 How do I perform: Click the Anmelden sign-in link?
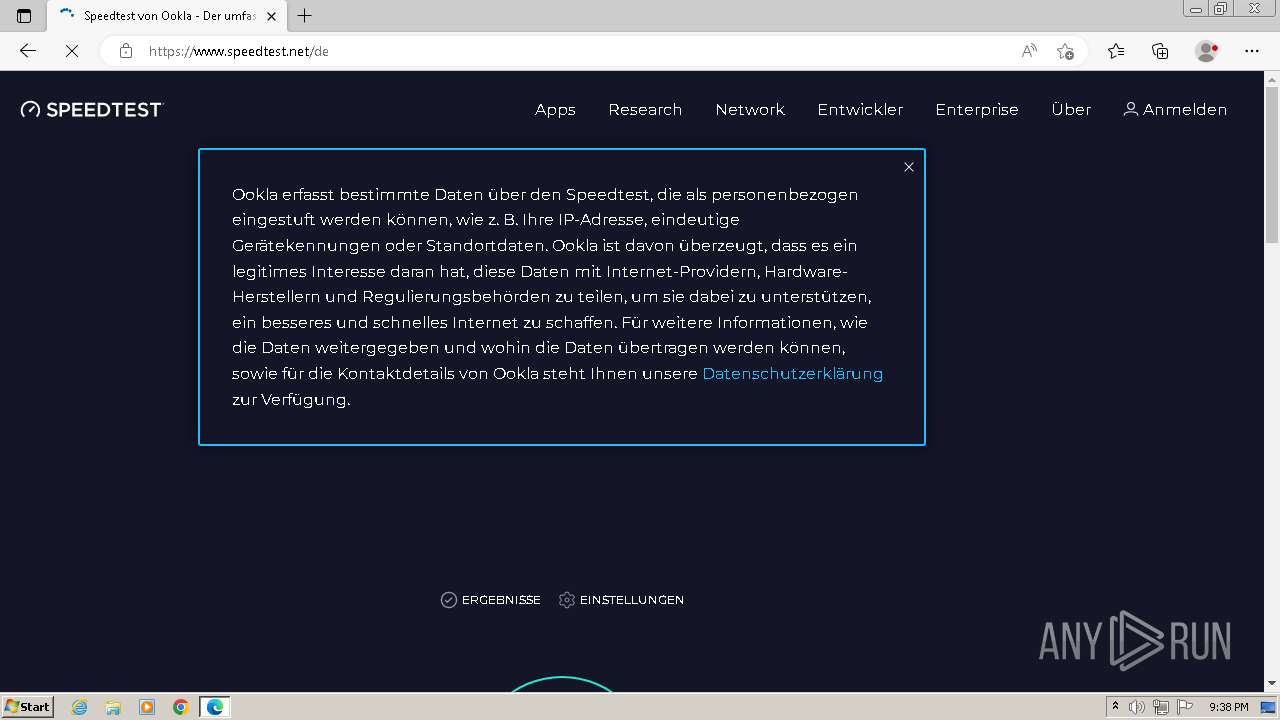pyautogui.click(x=1175, y=109)
